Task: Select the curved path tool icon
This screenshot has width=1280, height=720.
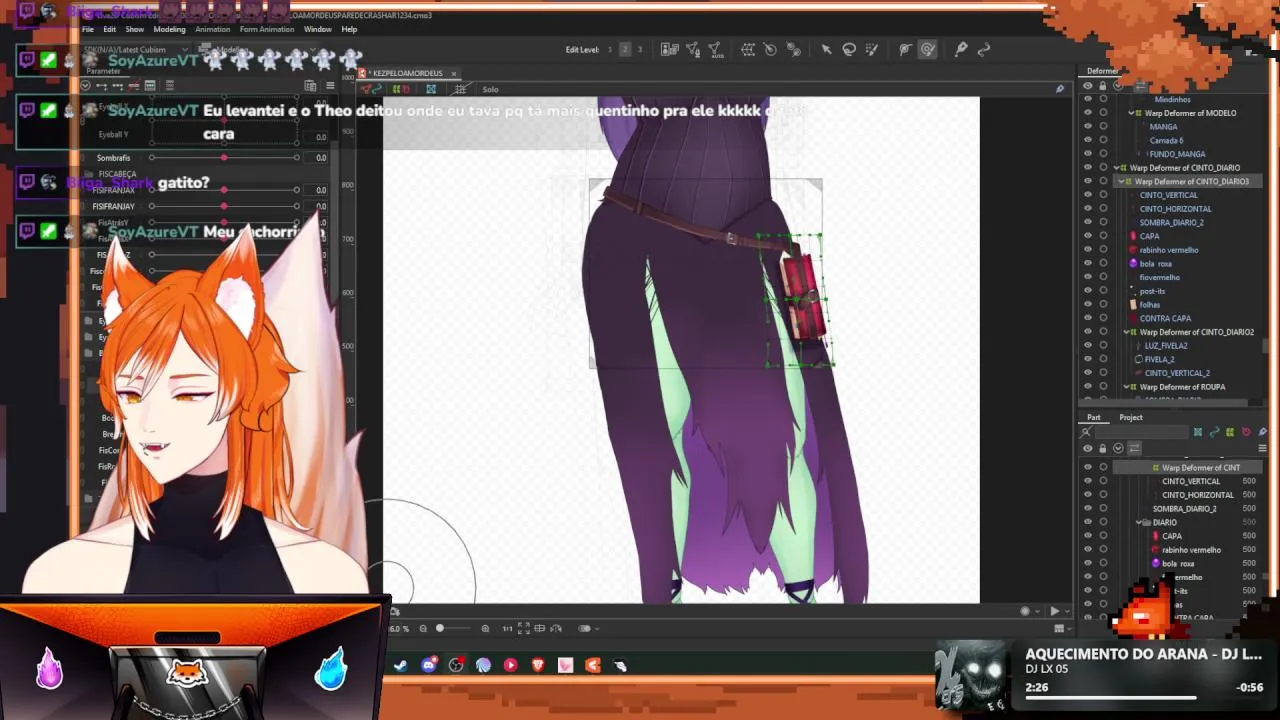Action: pyautogui.click(x=984, y=49)
